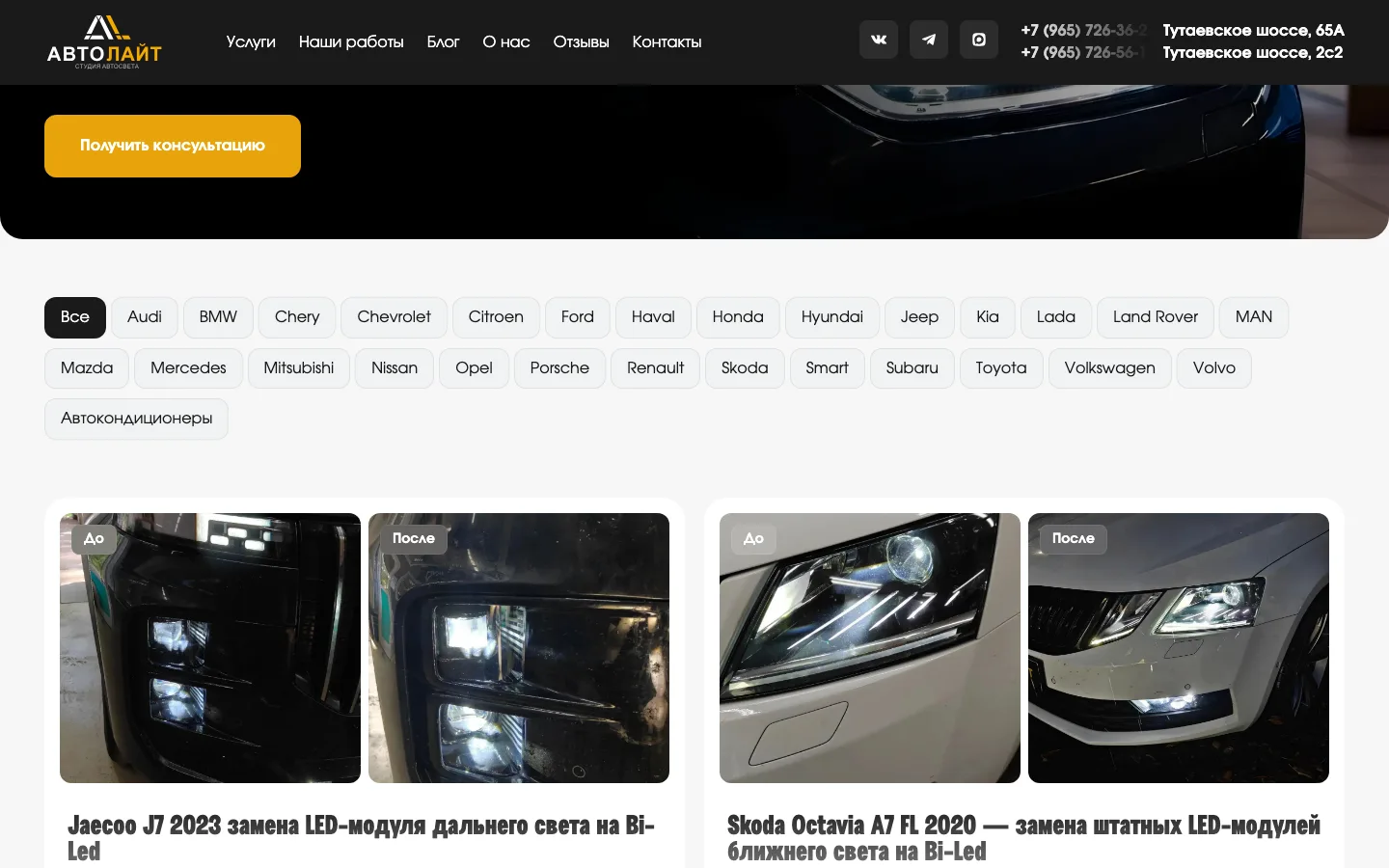The image size is (1389, 868).
Task: Filter works by Mitsubishi
Action: click(x=299, y=368)
